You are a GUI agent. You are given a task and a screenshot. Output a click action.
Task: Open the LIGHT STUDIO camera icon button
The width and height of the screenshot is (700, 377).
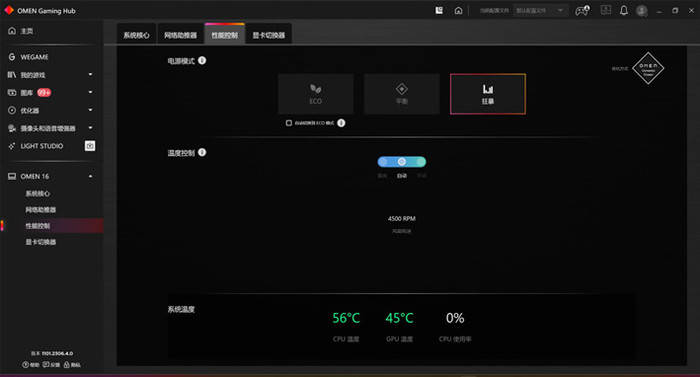90,146
